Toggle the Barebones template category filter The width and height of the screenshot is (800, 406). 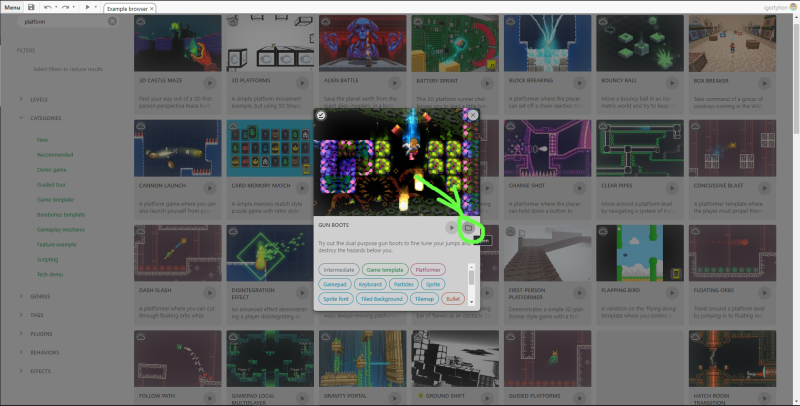coord(61,215)
